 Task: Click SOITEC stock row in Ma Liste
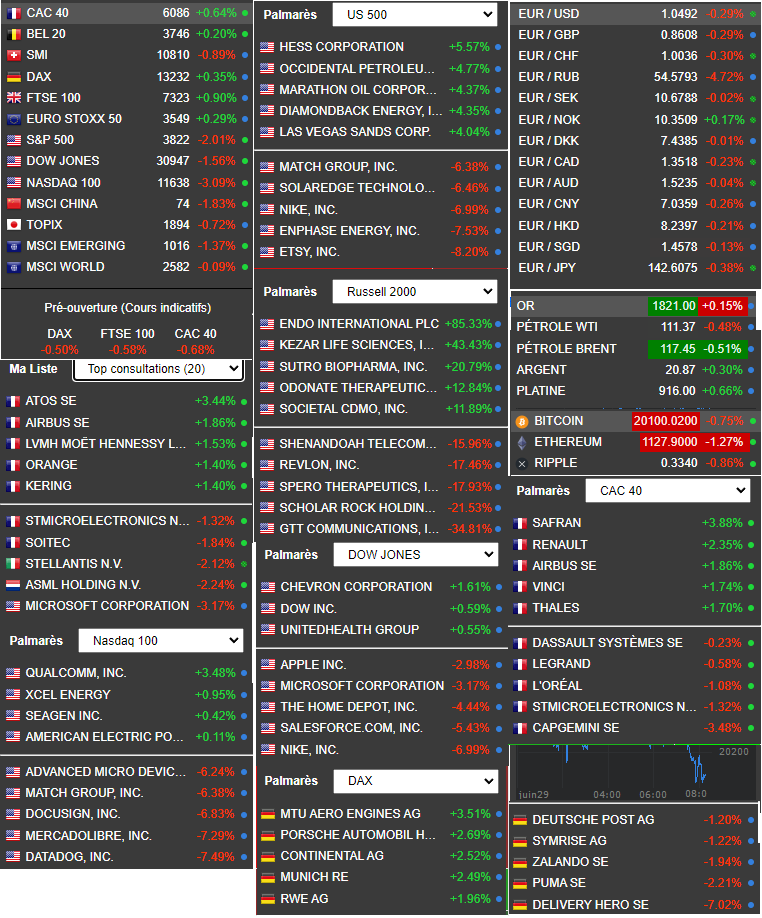126,543
